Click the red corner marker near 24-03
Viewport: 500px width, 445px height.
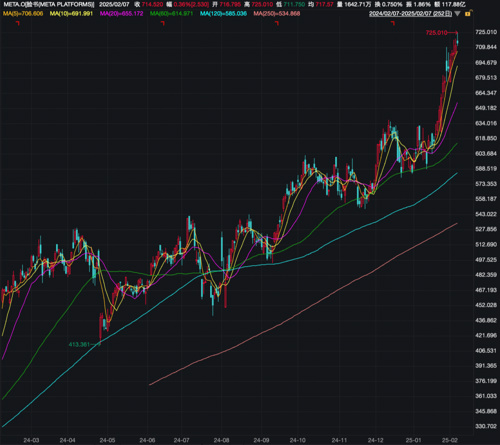point(18,23)
